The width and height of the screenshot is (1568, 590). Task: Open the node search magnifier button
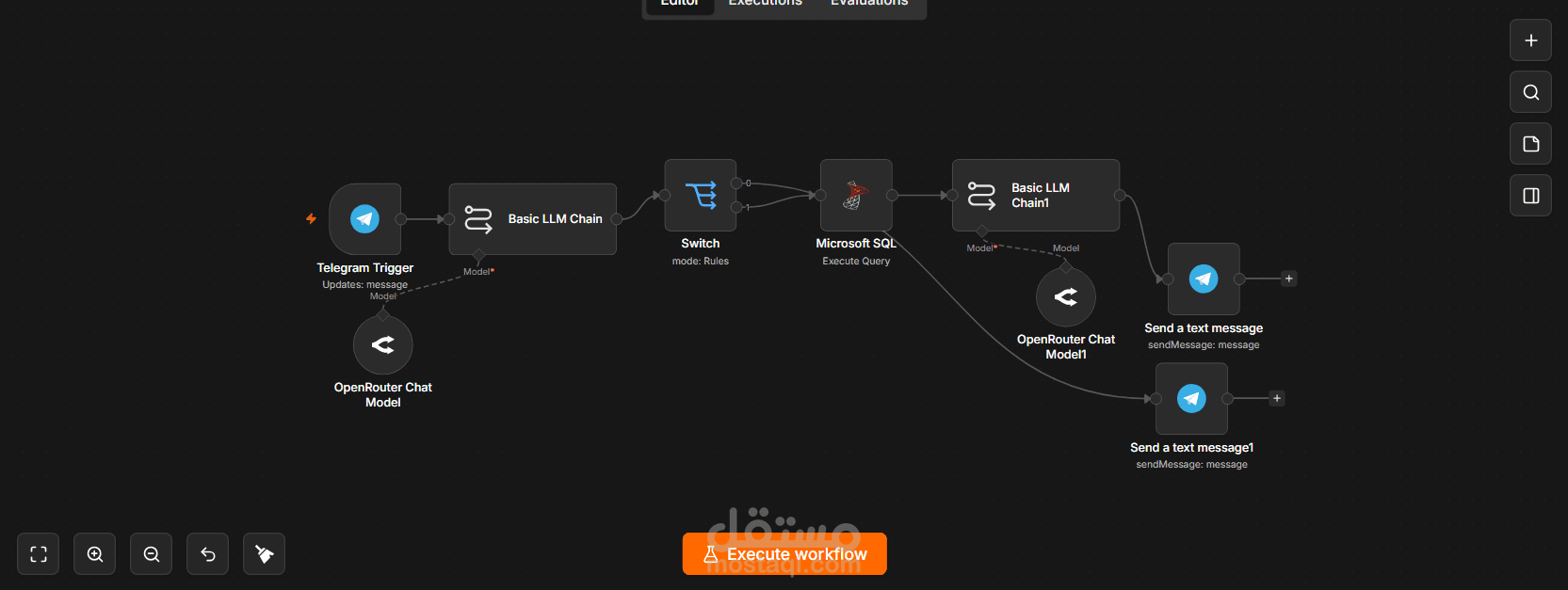[1531, 92]
